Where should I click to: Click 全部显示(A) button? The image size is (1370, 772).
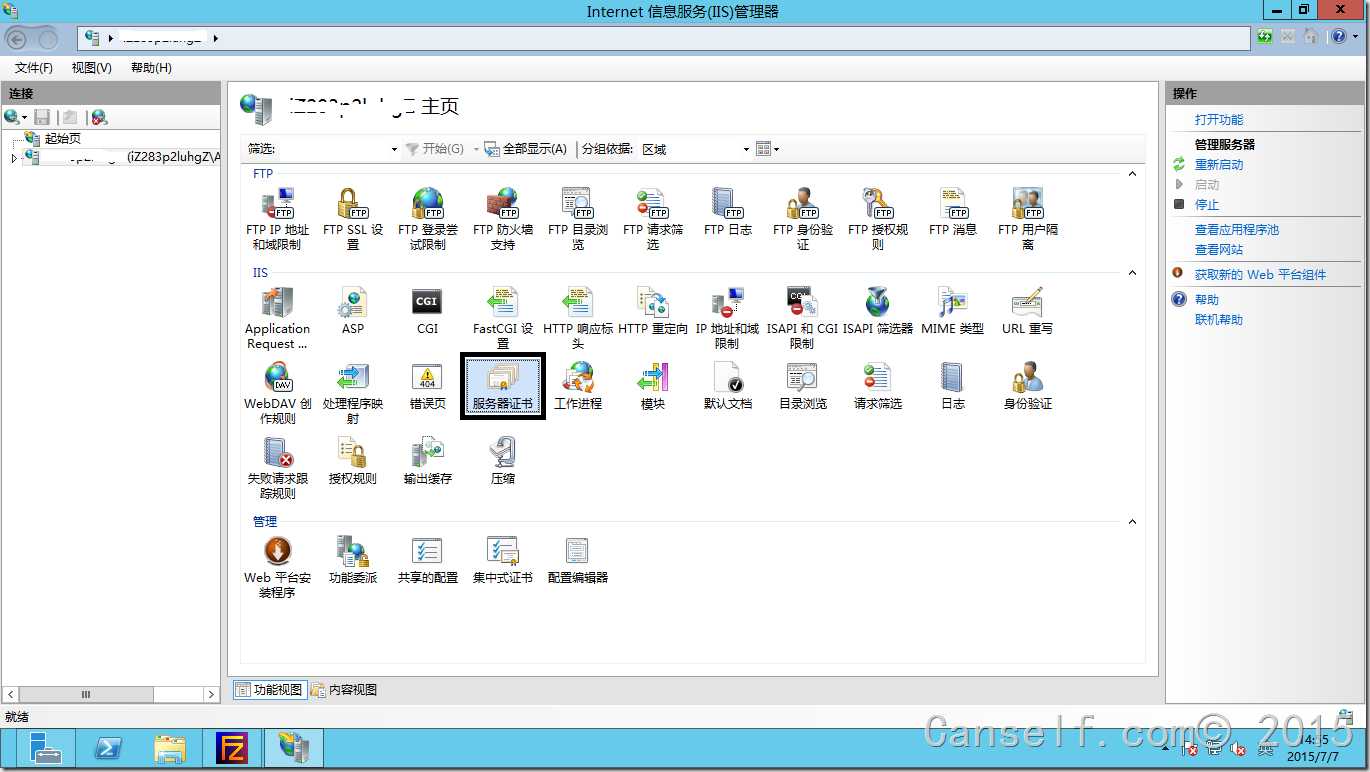[x=525, y=149]
